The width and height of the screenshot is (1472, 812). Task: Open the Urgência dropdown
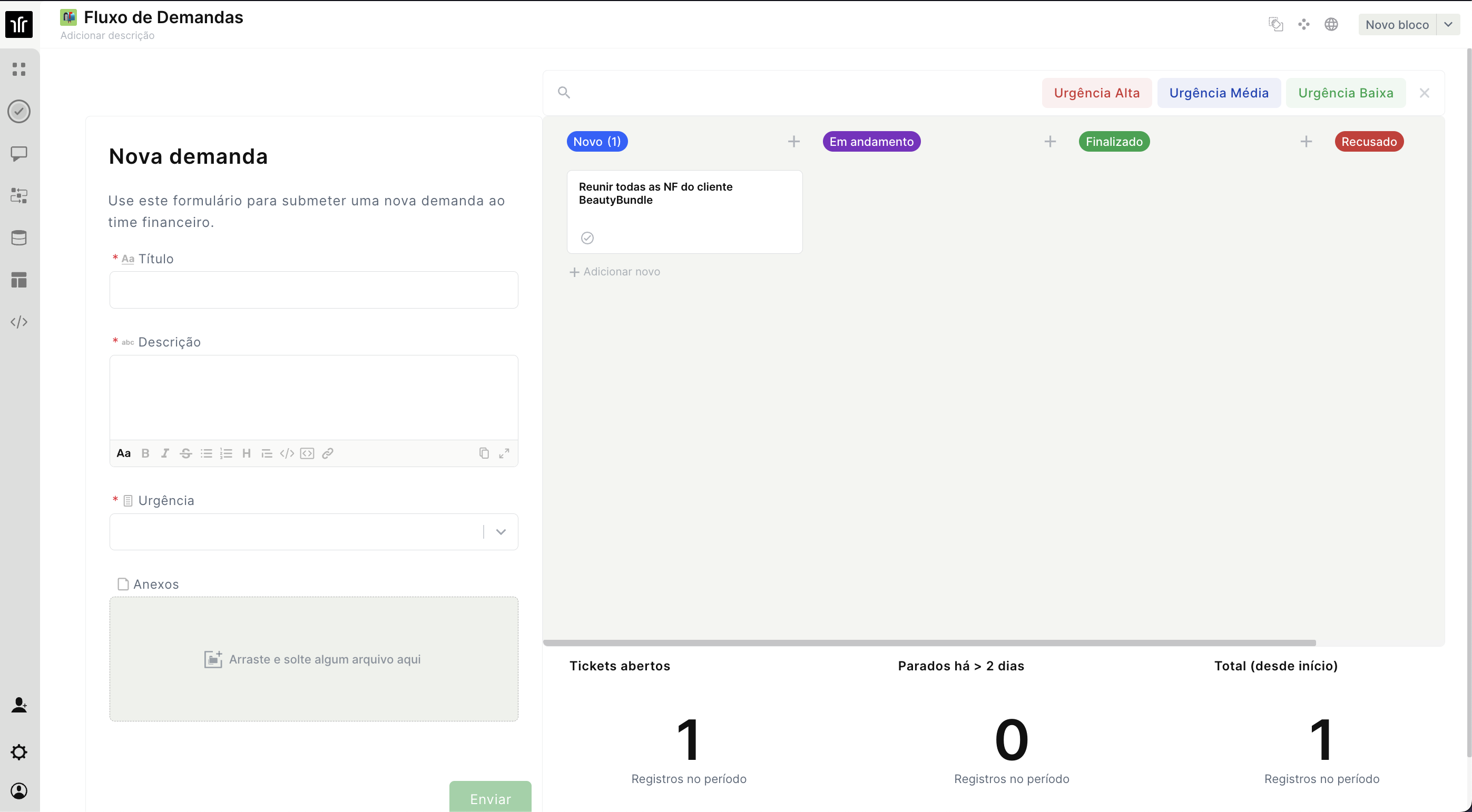501,532
